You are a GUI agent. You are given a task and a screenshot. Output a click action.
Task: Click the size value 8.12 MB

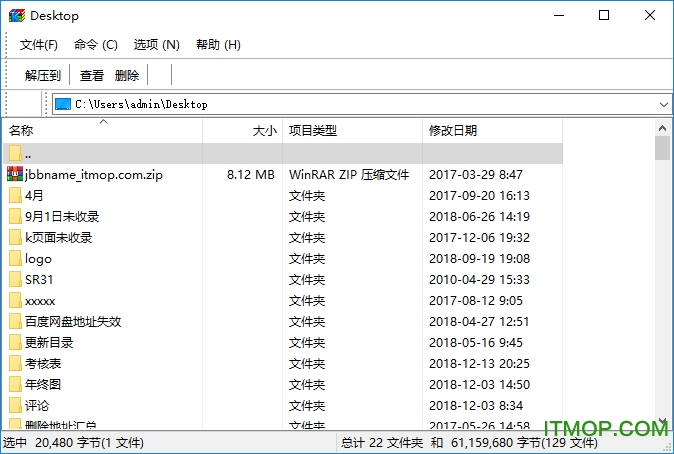tap(251, 175)
